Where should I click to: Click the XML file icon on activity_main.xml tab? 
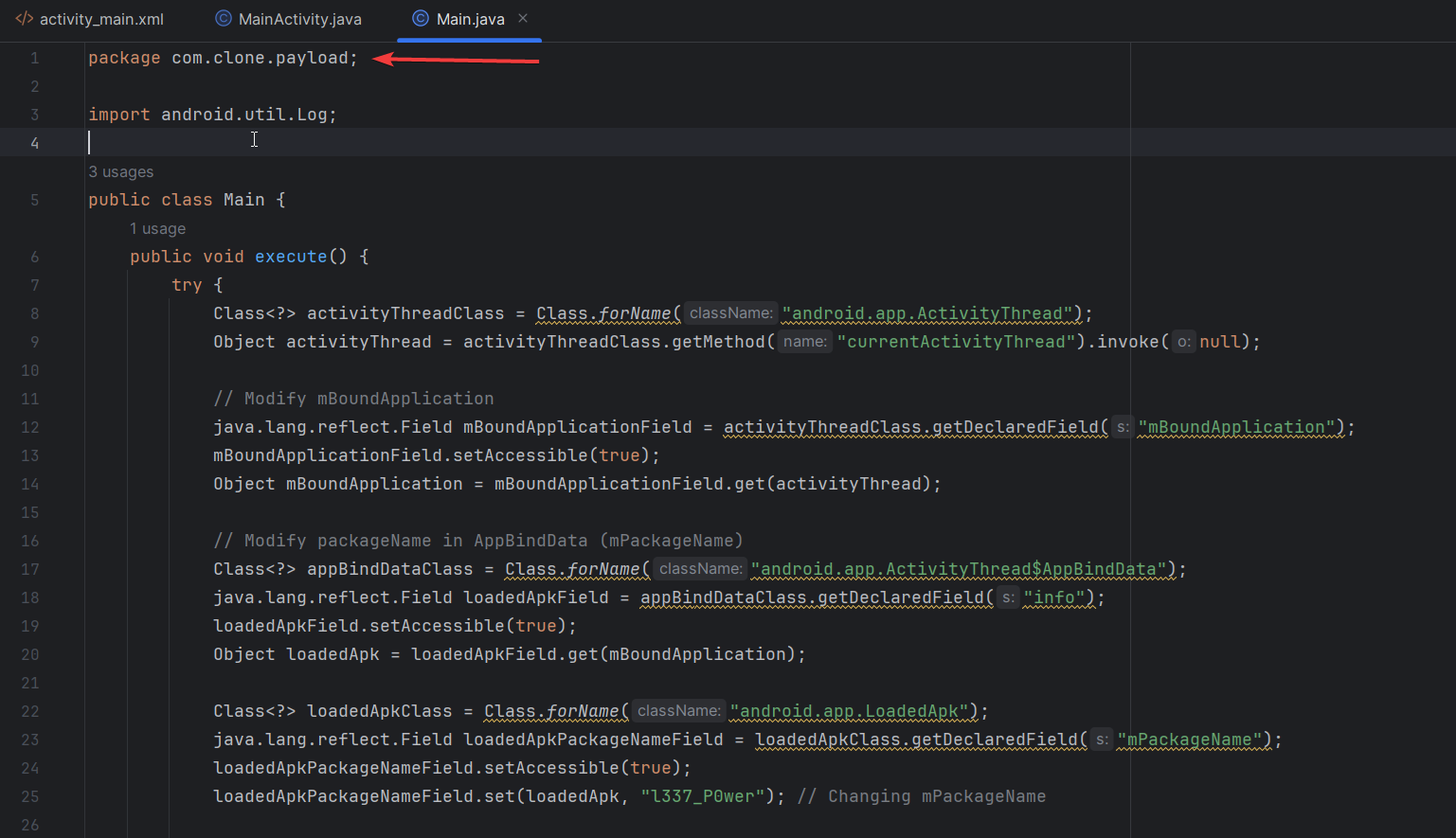click(25, 19)
